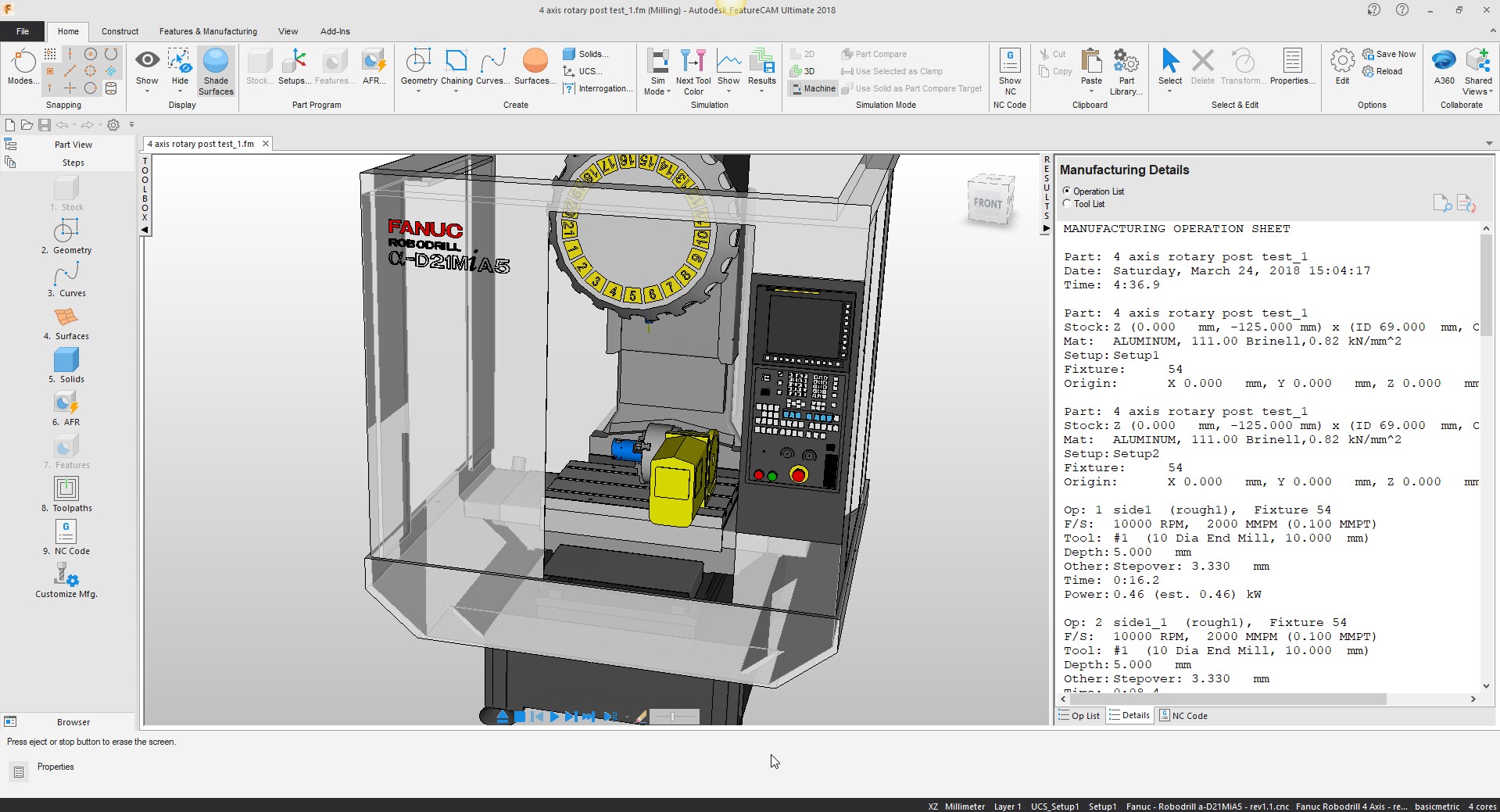Close the 4 axis rotary post test document tab
The width and height of the screenshot is (1500, 812).
266,144
